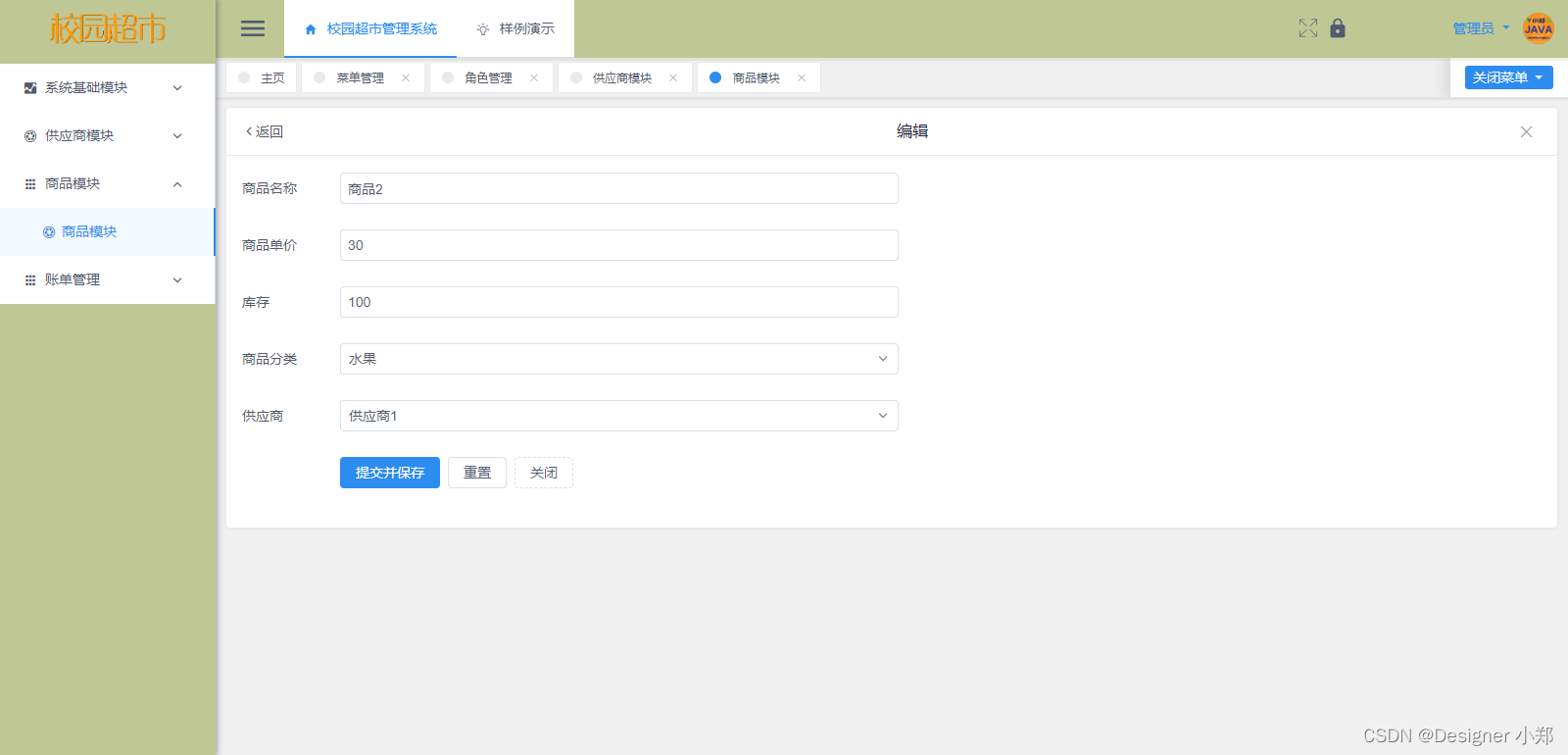
Task: Open the 管理员 user dropdown
Action: [1481, 28]
